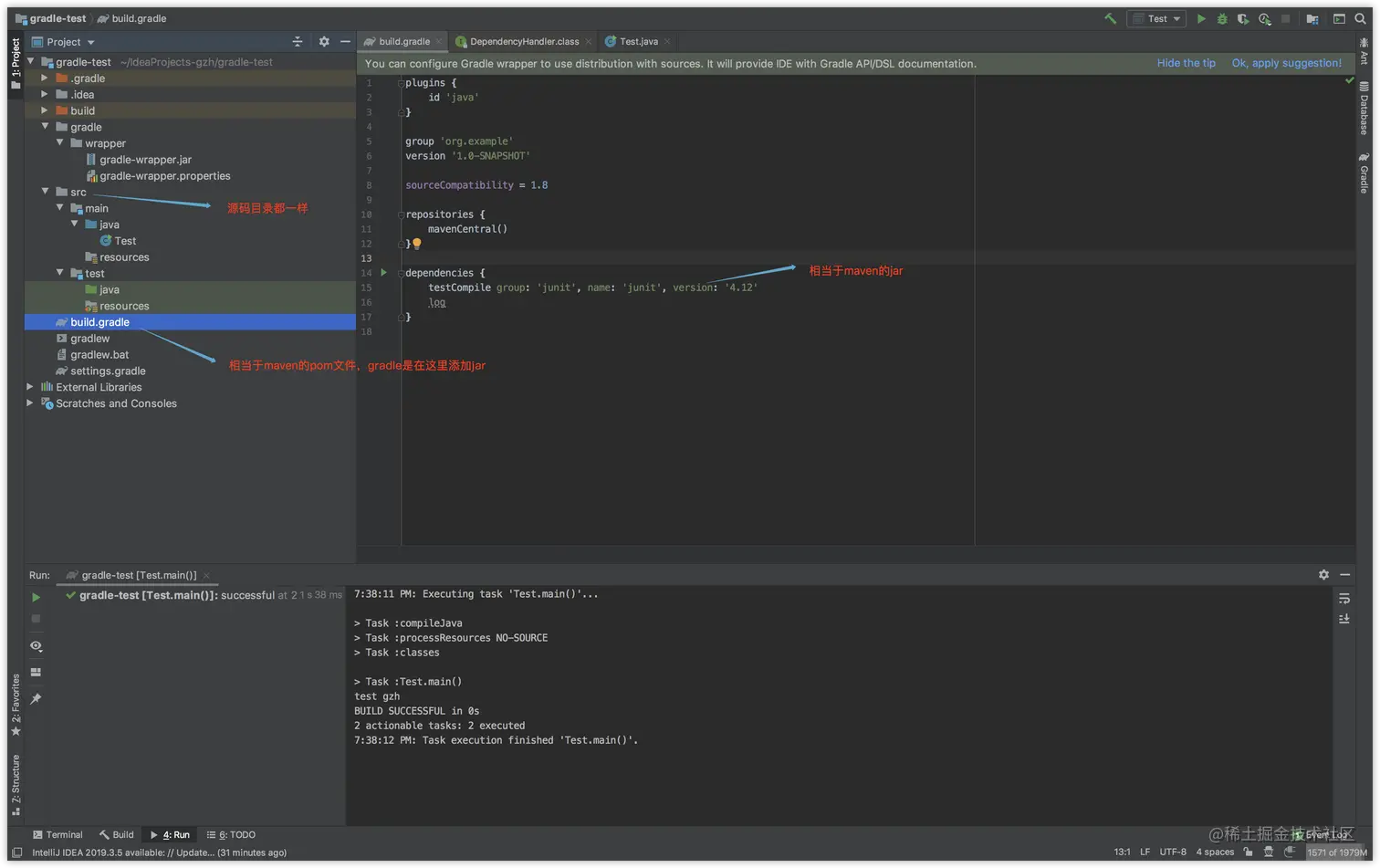
Task: Rerun with the green play icon in the Run panel
Action: point(36,597)
